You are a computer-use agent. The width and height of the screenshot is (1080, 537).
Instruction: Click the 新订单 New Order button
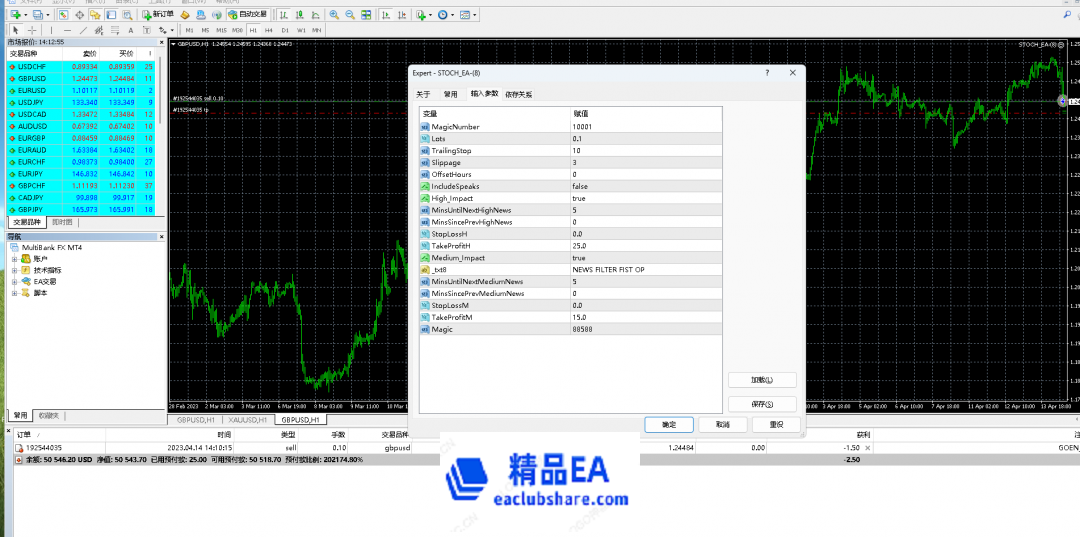(158, 14)
